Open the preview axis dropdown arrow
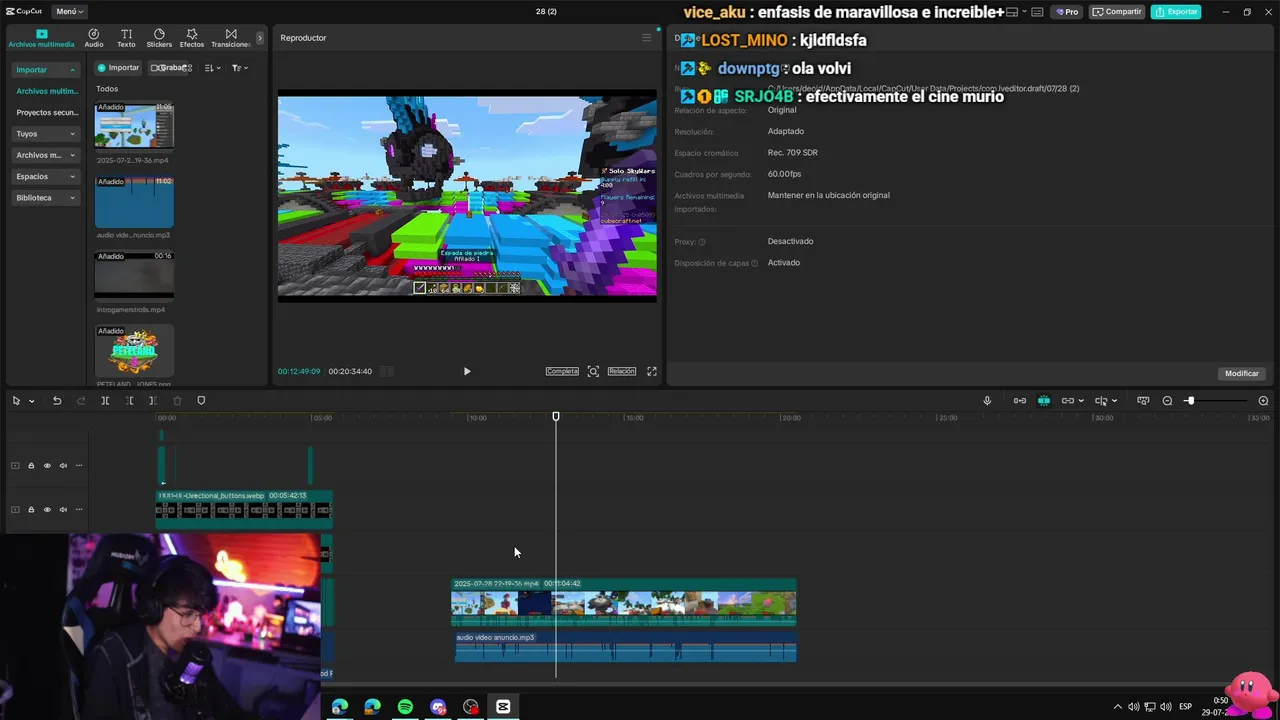The image size is (1280, 720). [x=1114, y=401]
